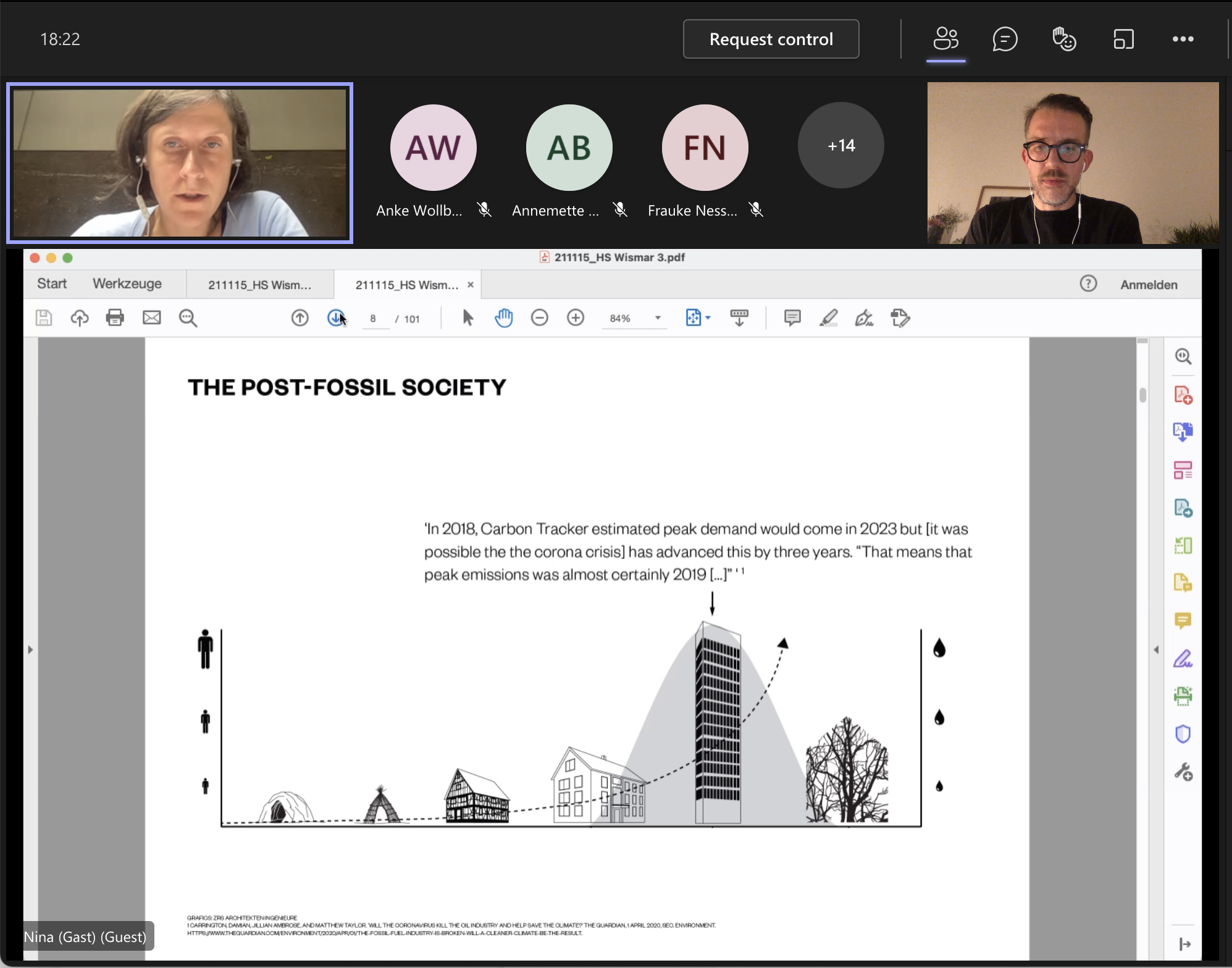
Task: Click the add comment note icon
Action: (792, 318)
